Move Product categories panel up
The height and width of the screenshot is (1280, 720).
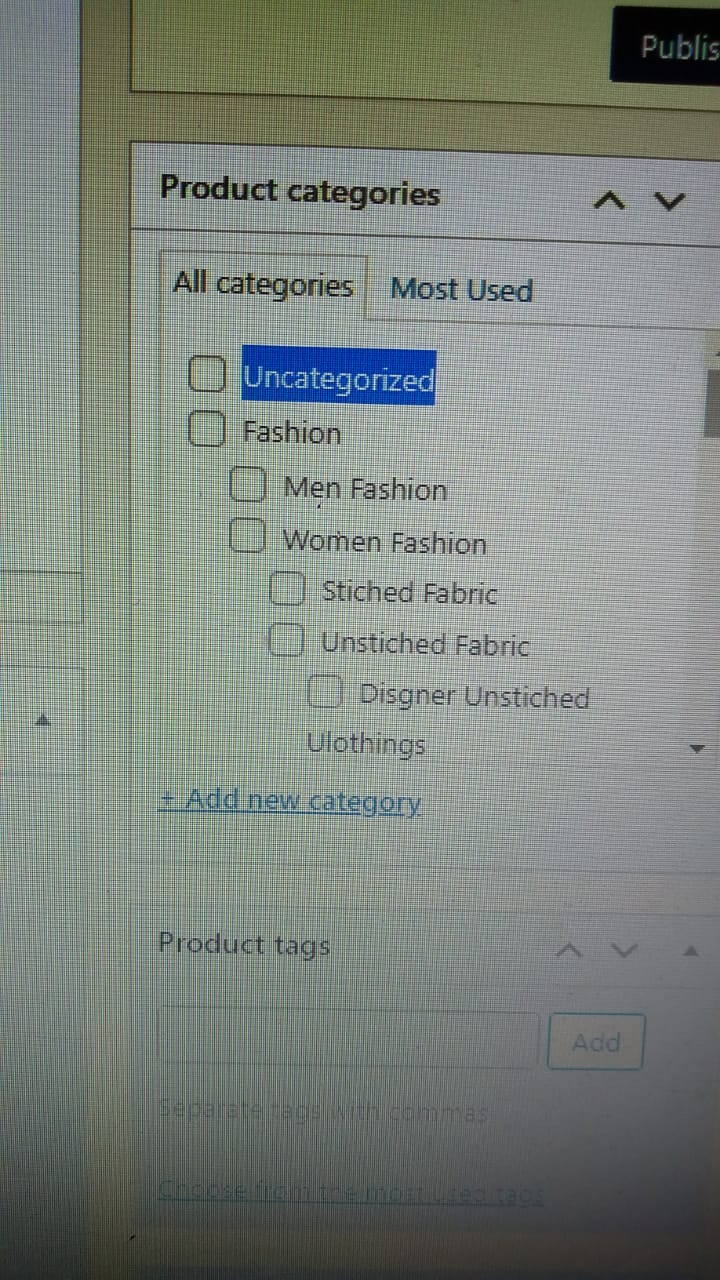(608, 202)
